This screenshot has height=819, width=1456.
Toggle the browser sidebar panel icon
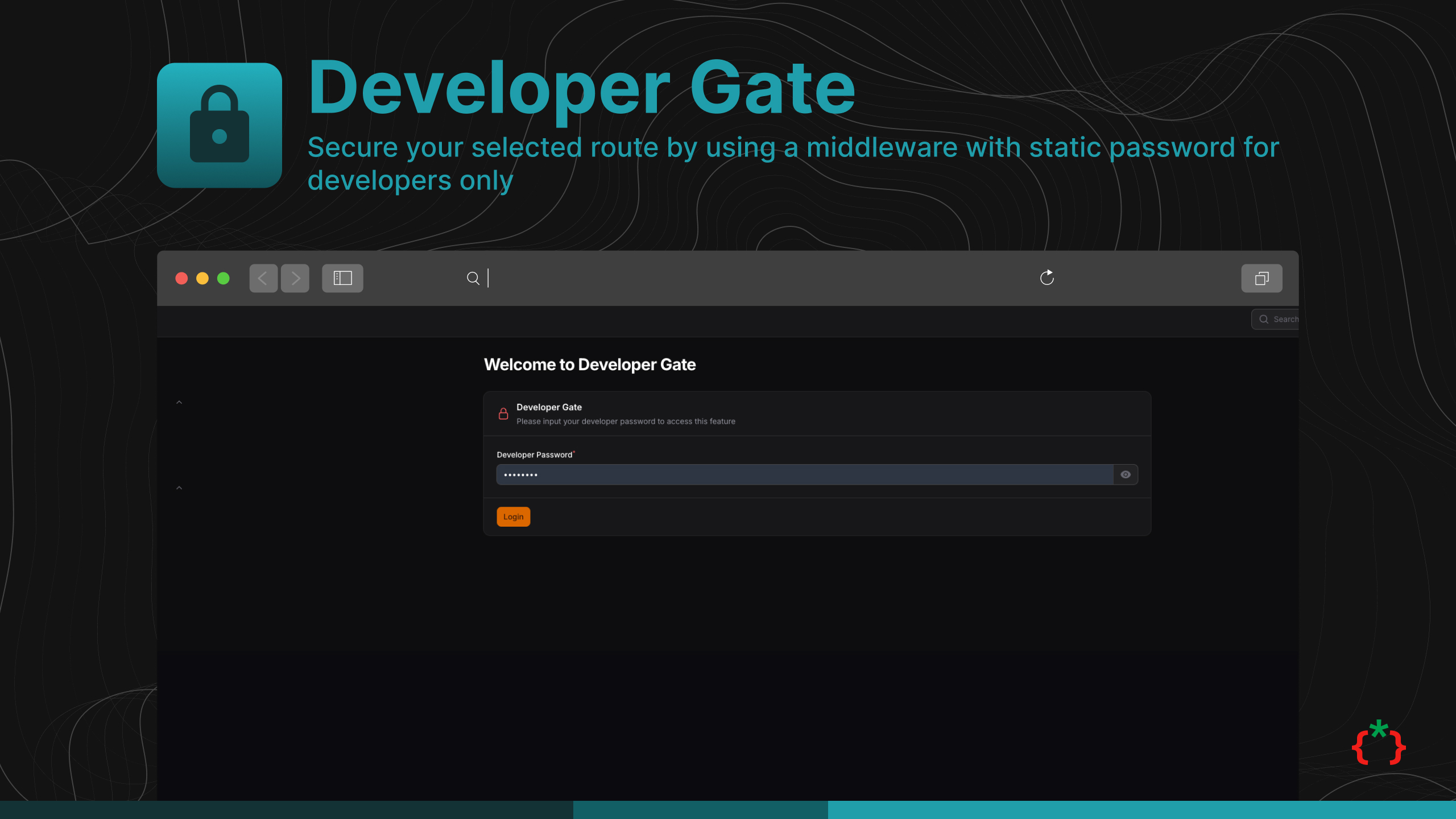[x=342, y=278]
